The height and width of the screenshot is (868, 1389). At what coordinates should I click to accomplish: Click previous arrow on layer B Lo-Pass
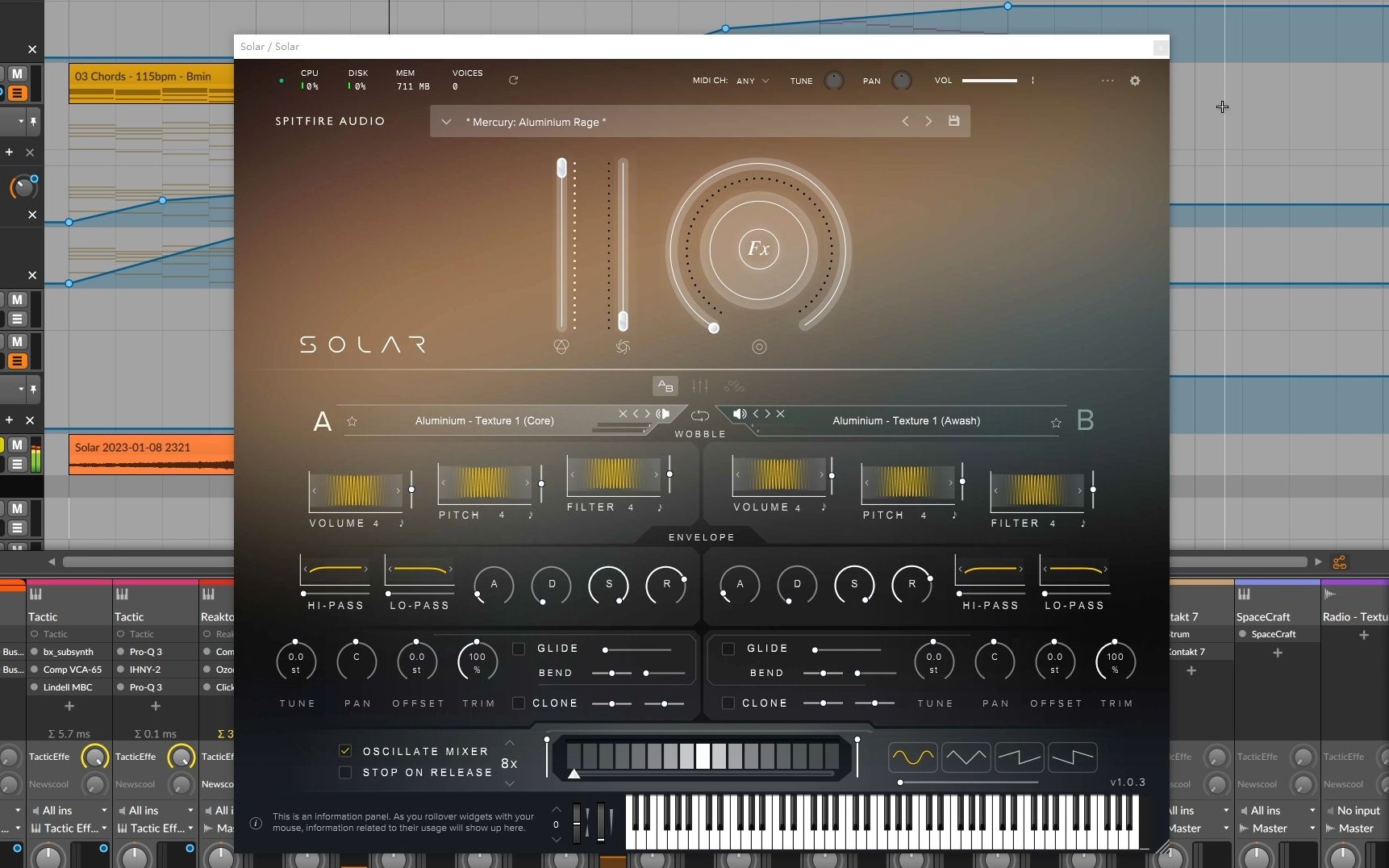click(1045, 569)
